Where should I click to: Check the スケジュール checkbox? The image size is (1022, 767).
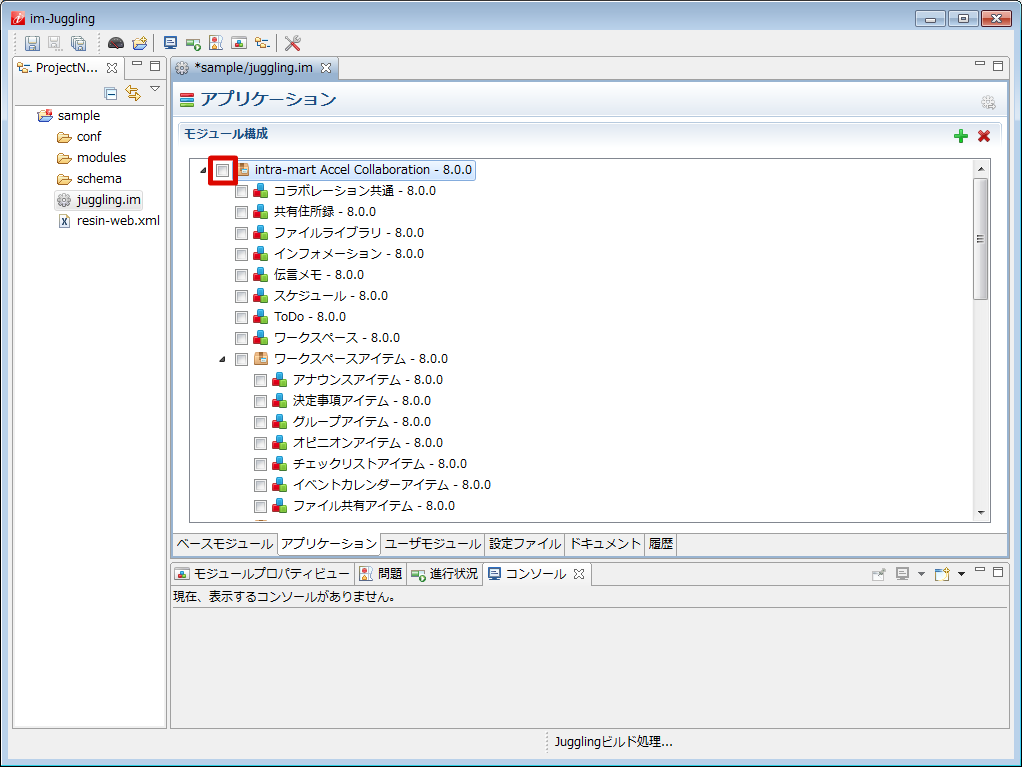(241, 297)
